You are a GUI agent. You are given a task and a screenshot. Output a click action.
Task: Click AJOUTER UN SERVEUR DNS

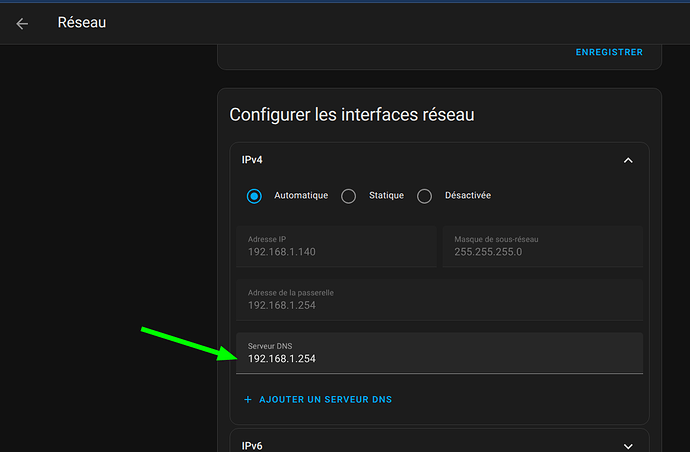coord(325,399)
